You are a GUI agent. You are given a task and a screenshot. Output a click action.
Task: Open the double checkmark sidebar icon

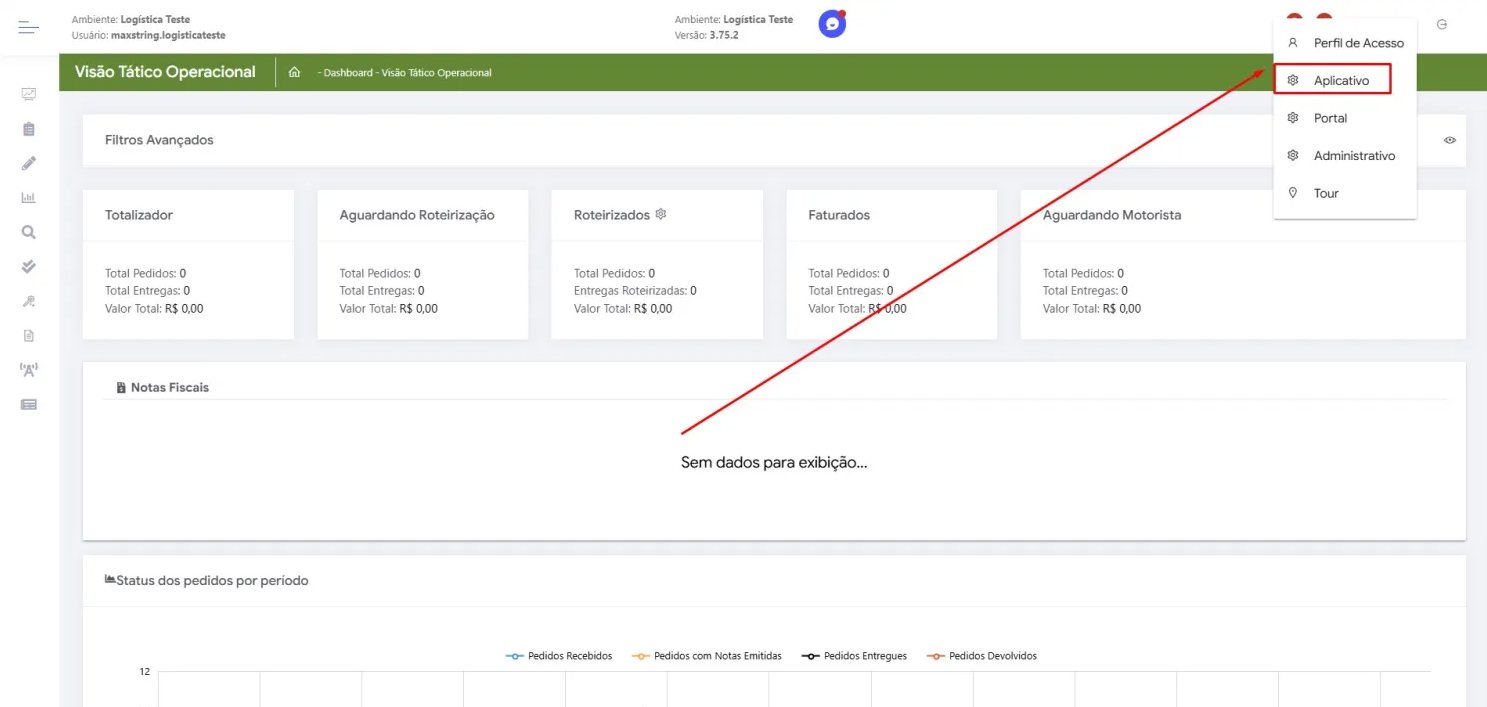pyautogui.click(x=29, y=266)
